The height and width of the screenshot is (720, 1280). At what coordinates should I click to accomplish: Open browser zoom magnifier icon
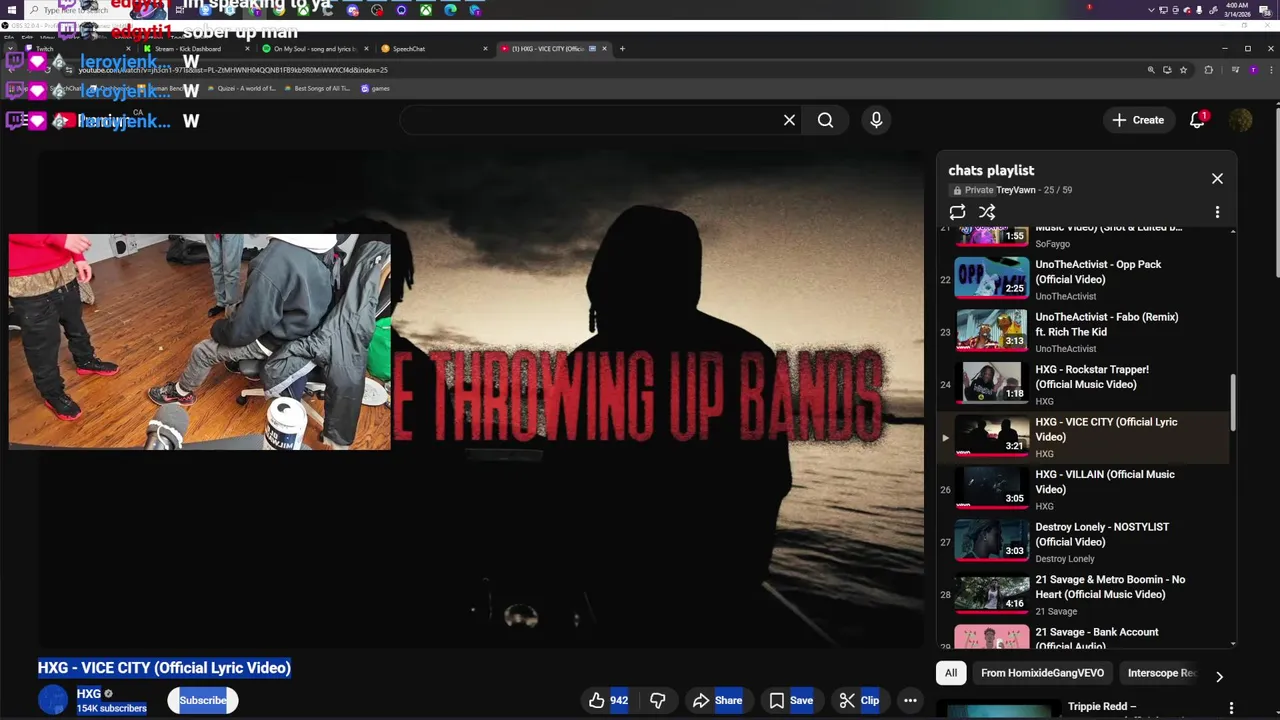point(1151,70)
